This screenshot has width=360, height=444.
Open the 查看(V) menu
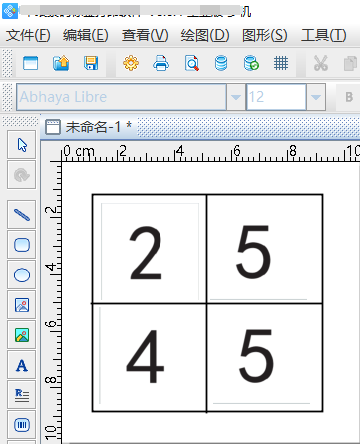(x=145, y=35)
